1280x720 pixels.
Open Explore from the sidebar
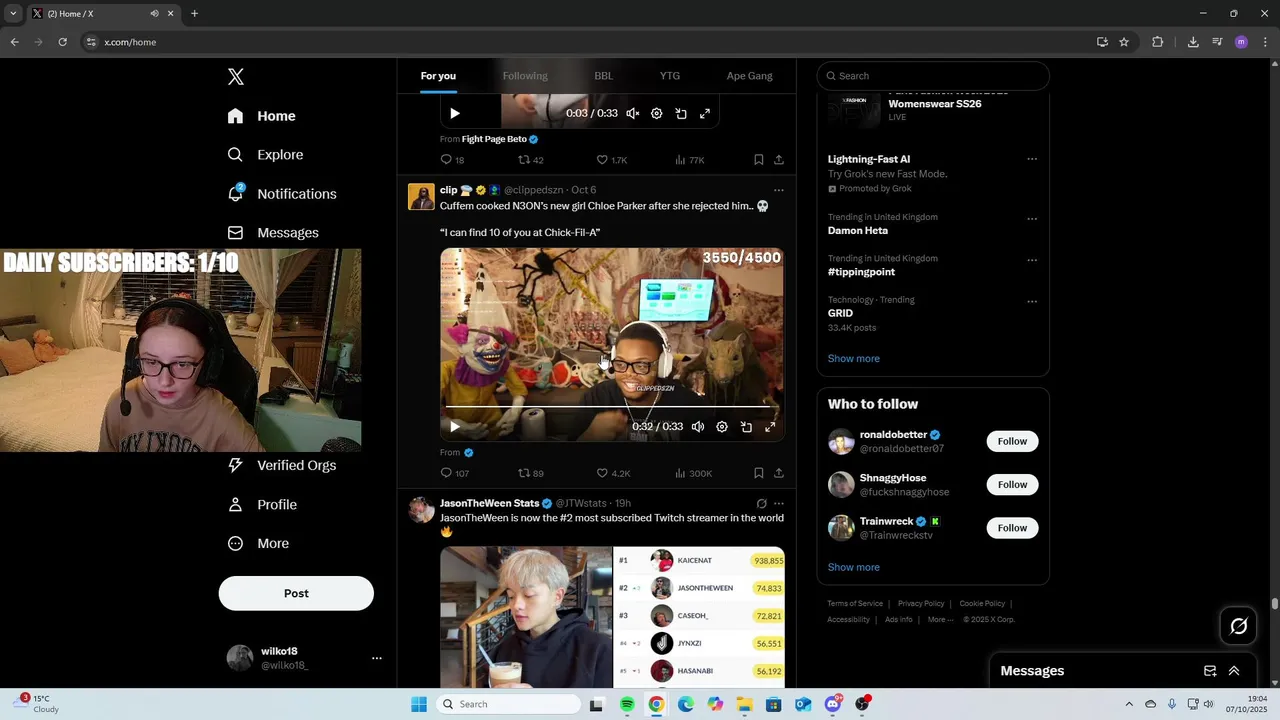click(x=265, y=155)
